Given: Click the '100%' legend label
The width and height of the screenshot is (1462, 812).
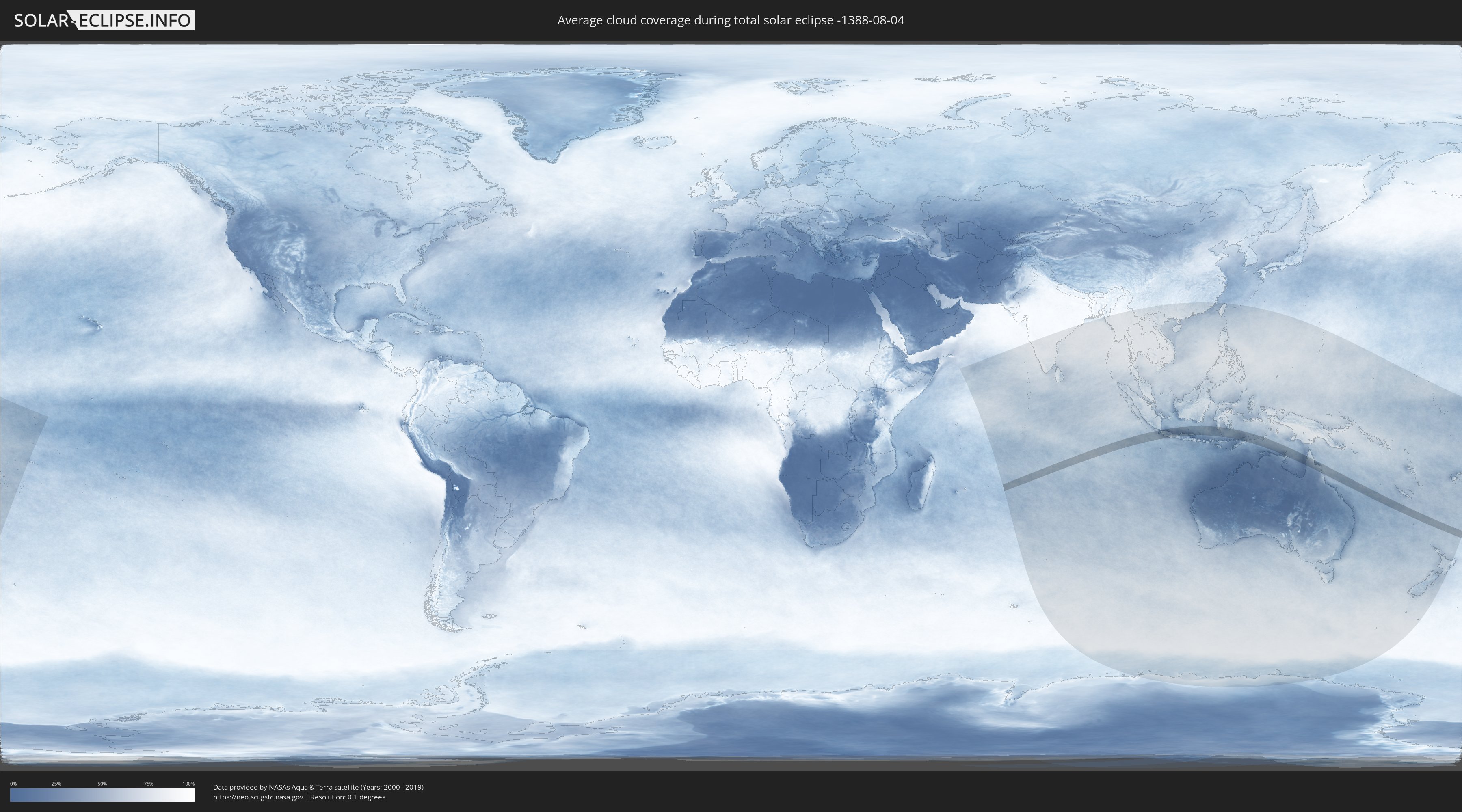Looking at the screenshot, I should pos(188,784).
